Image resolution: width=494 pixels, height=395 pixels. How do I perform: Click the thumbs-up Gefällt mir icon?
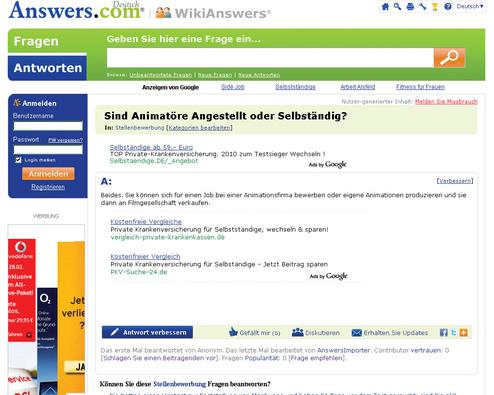pyautogui.click(x=233, y=332)
